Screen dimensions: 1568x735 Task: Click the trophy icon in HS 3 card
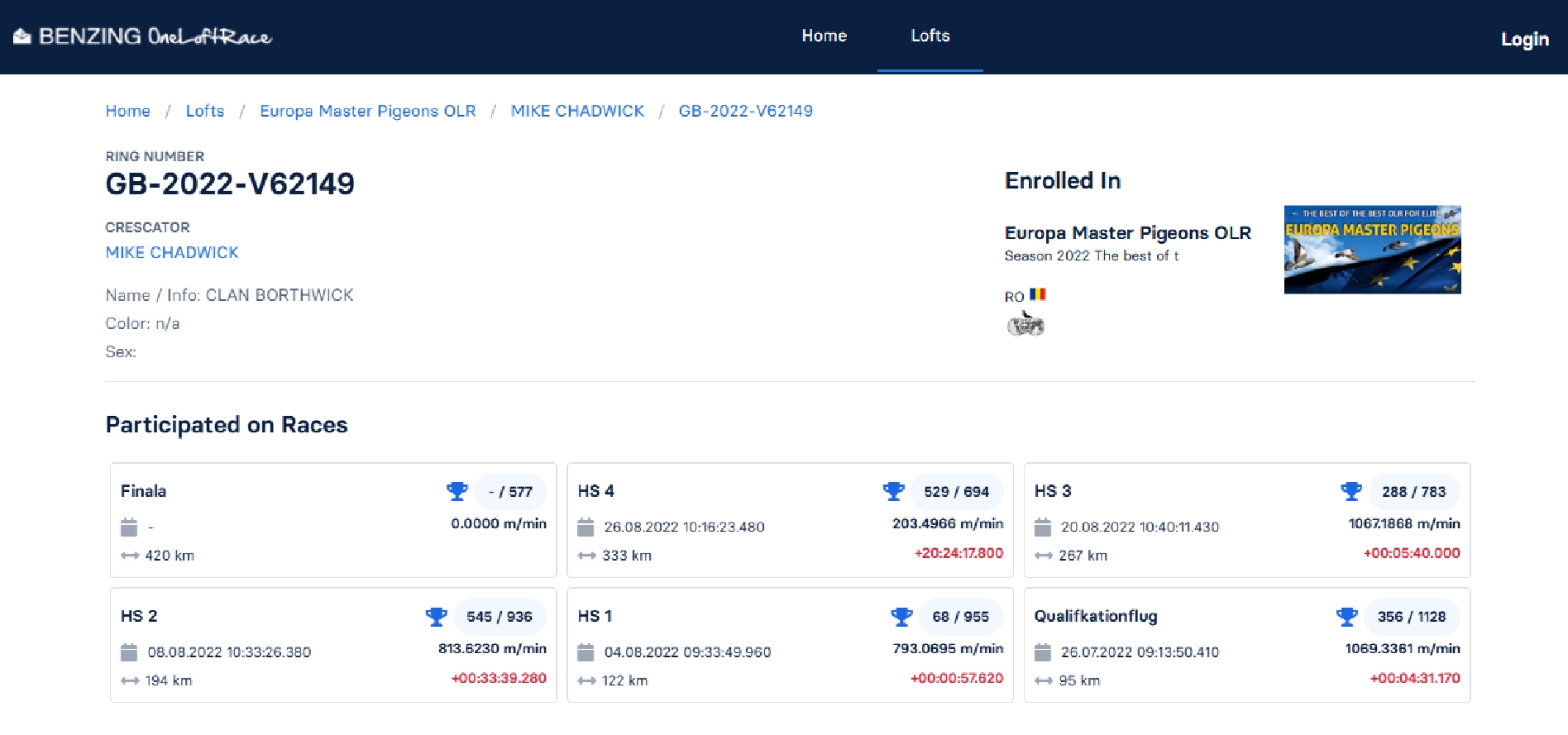tap(1350, 491)
